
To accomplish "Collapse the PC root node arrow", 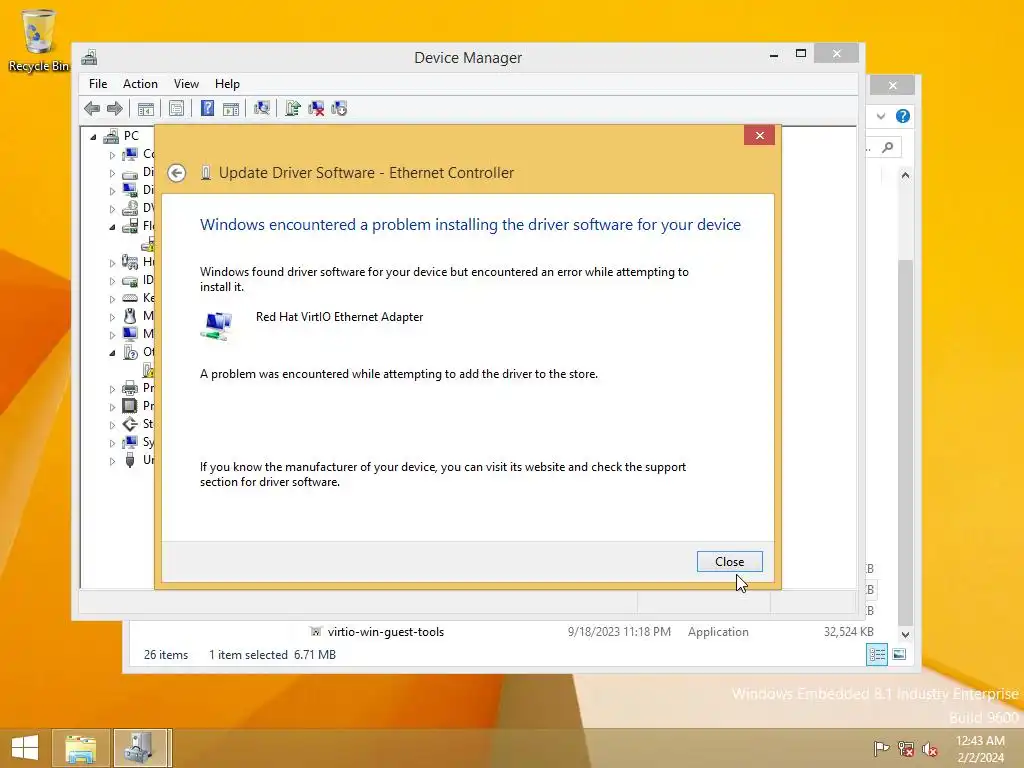I will pos(93,137).
